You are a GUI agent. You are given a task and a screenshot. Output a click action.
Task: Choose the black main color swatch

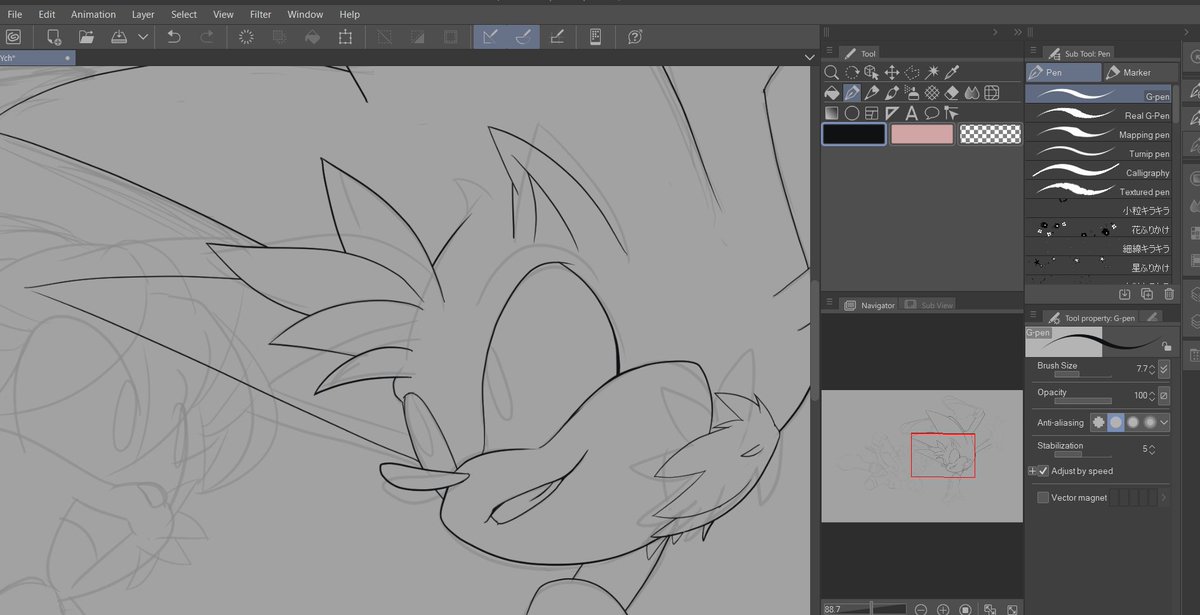click(854, 134)
